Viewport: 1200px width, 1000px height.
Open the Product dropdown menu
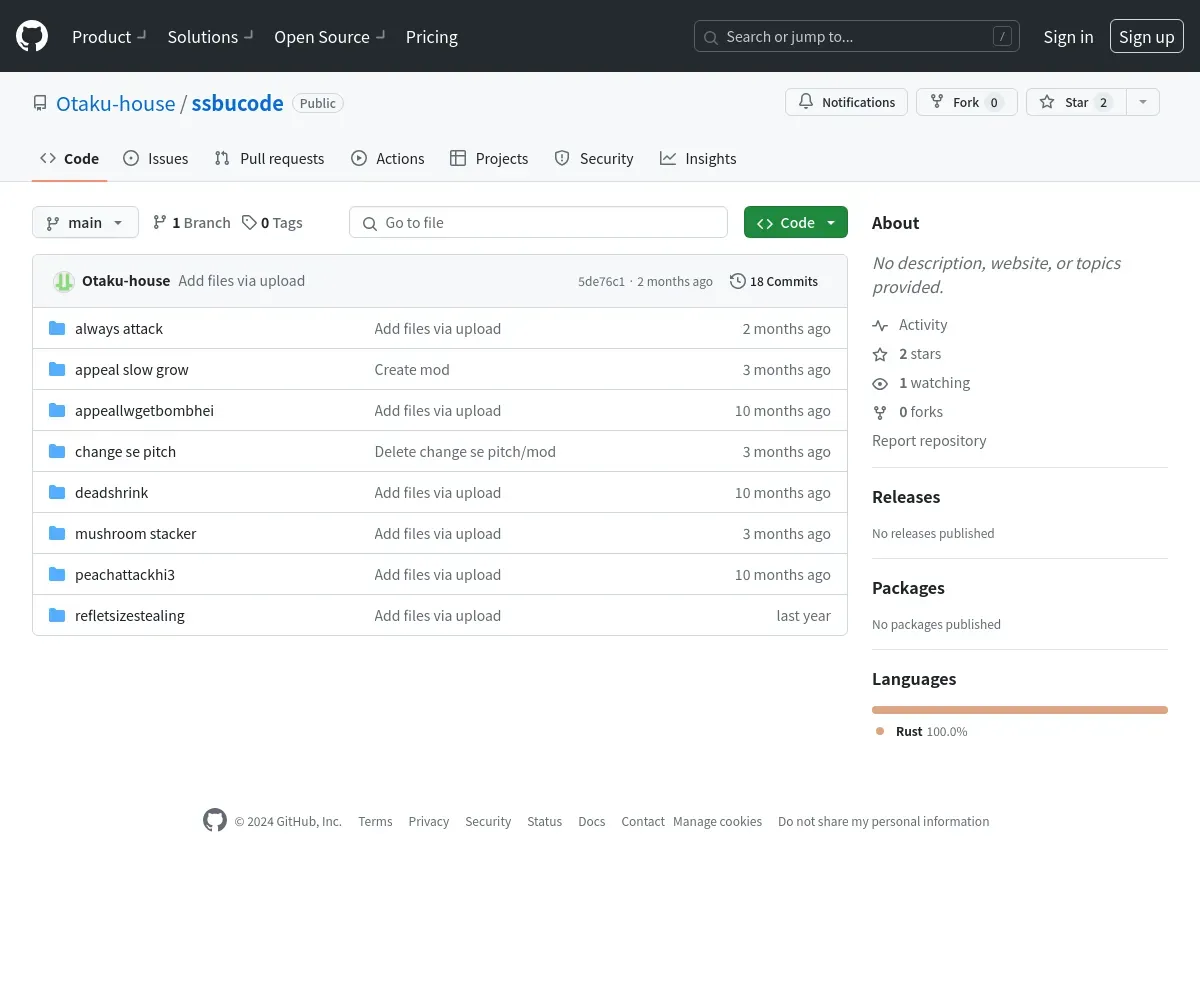[109, 37]
